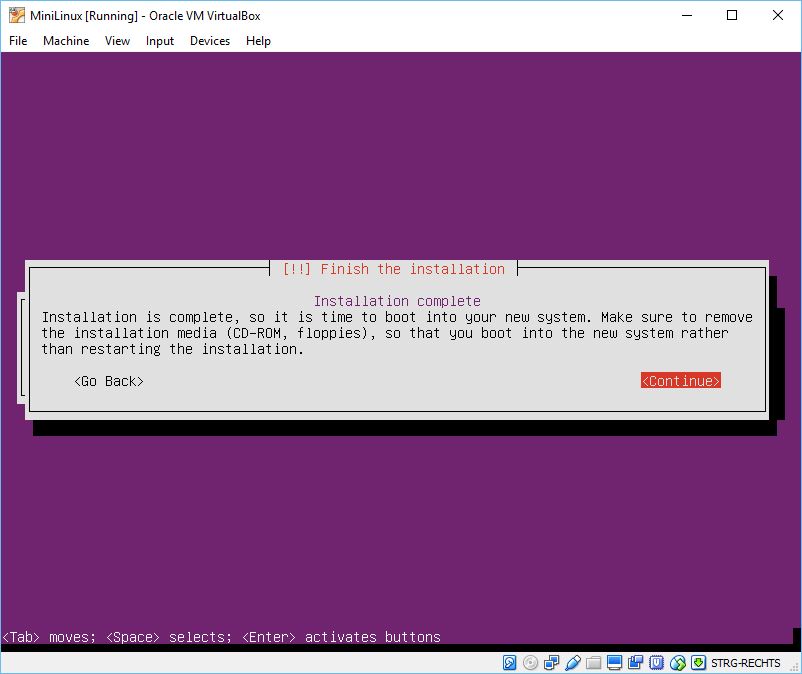Open the Input menu
802x674 pixels.
(x=159, y=41)
